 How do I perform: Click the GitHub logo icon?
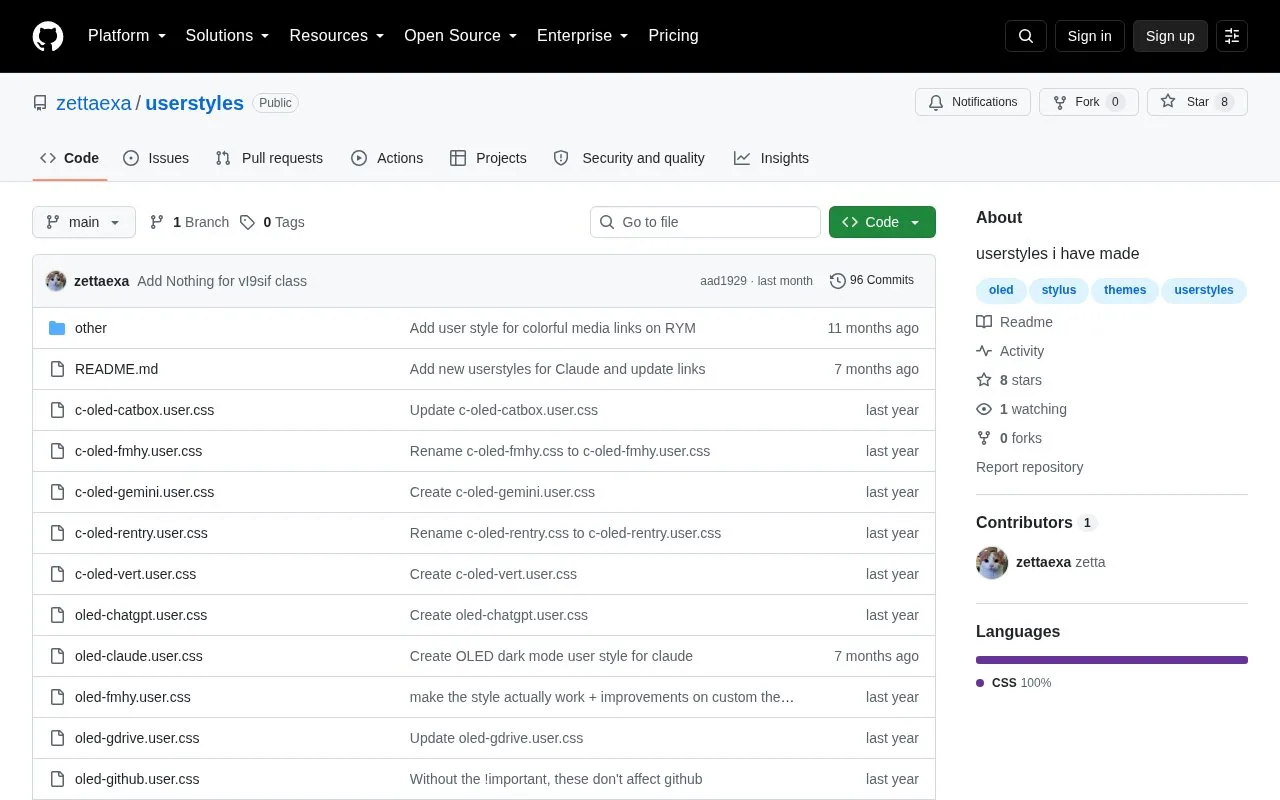(48, 36)
